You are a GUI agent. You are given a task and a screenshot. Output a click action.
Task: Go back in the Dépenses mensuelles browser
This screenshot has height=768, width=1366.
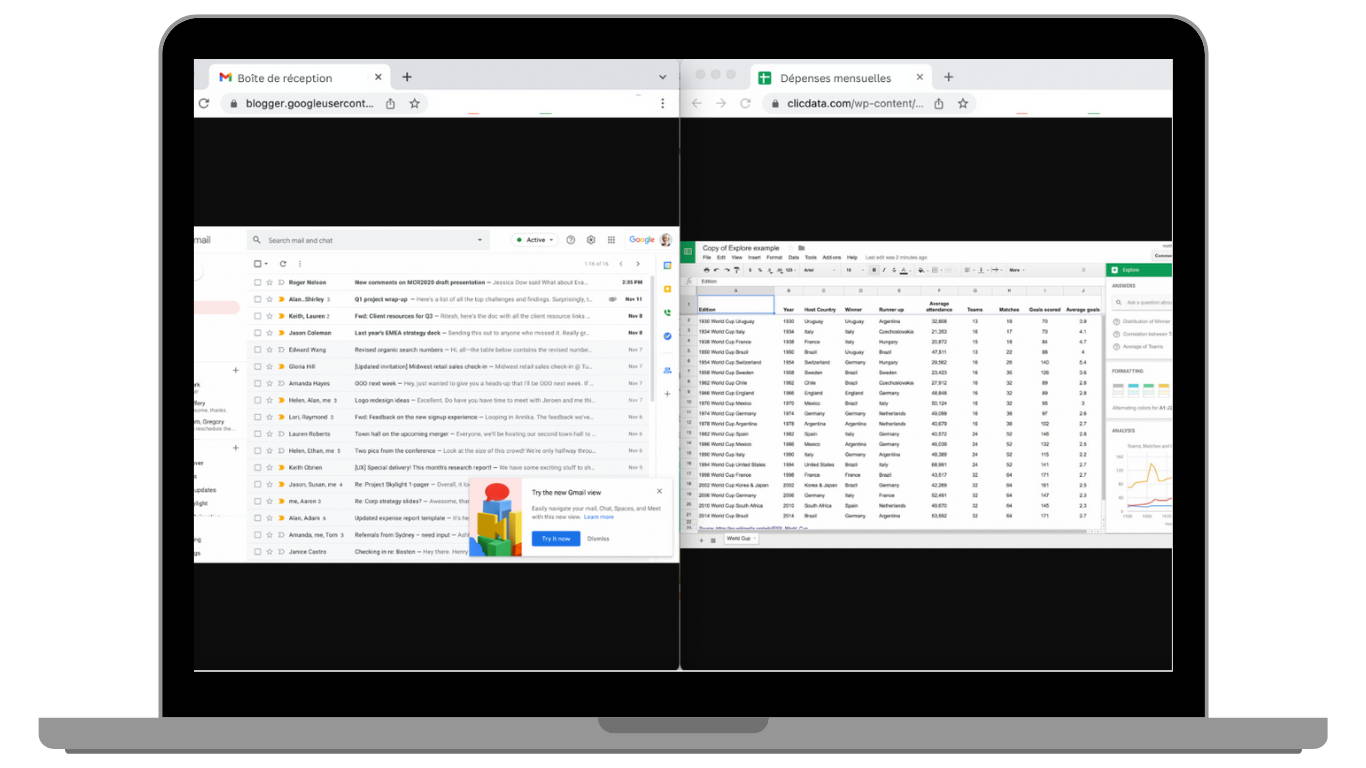[697, 103]
